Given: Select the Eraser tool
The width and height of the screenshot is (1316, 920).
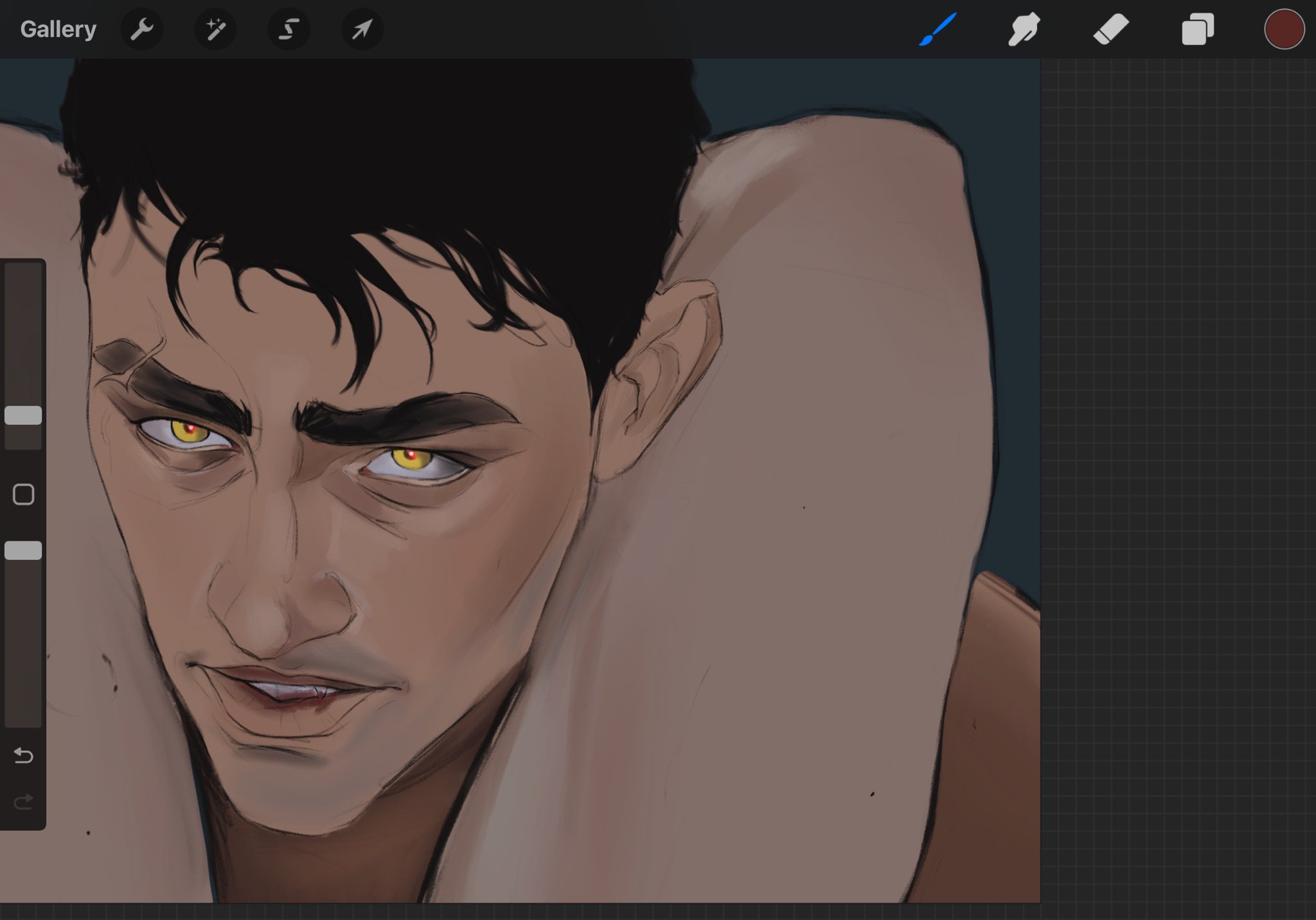Looking at the screenshot, I should [1111, 30].
